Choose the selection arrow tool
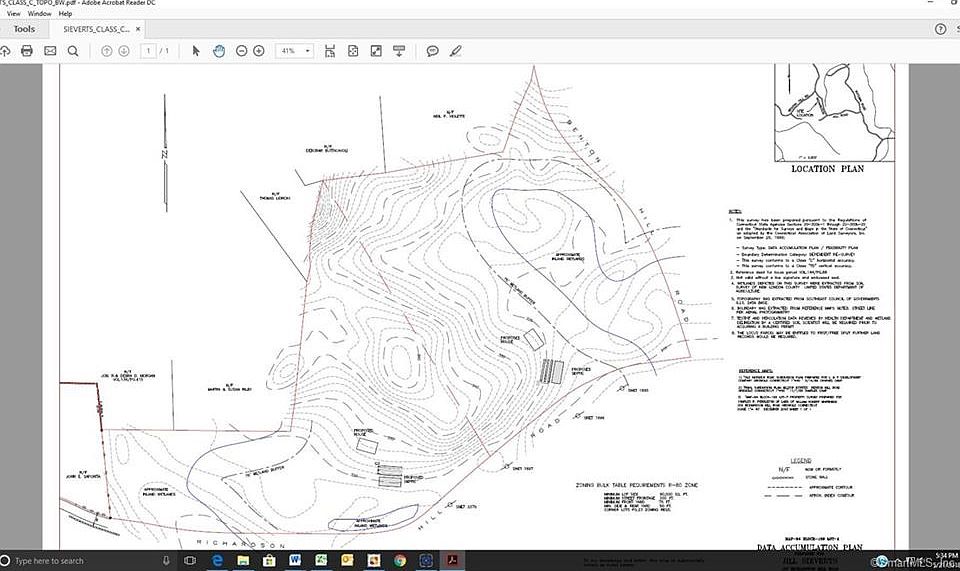 point(196,51)
